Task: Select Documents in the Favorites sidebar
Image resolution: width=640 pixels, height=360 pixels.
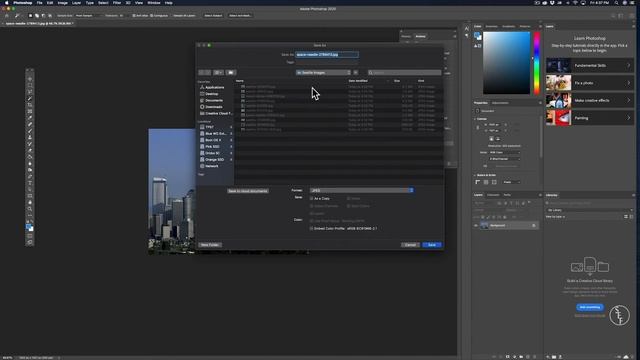Action: 214,100
